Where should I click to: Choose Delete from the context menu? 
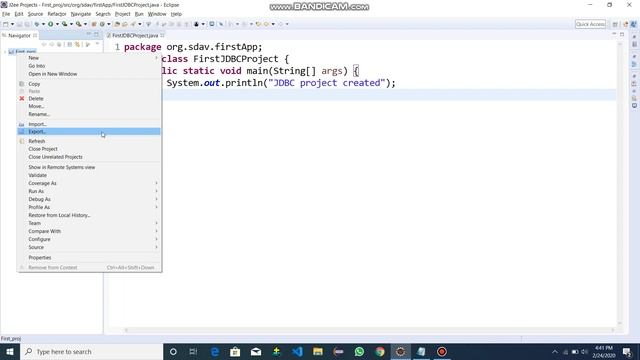[x=89, y=98]
